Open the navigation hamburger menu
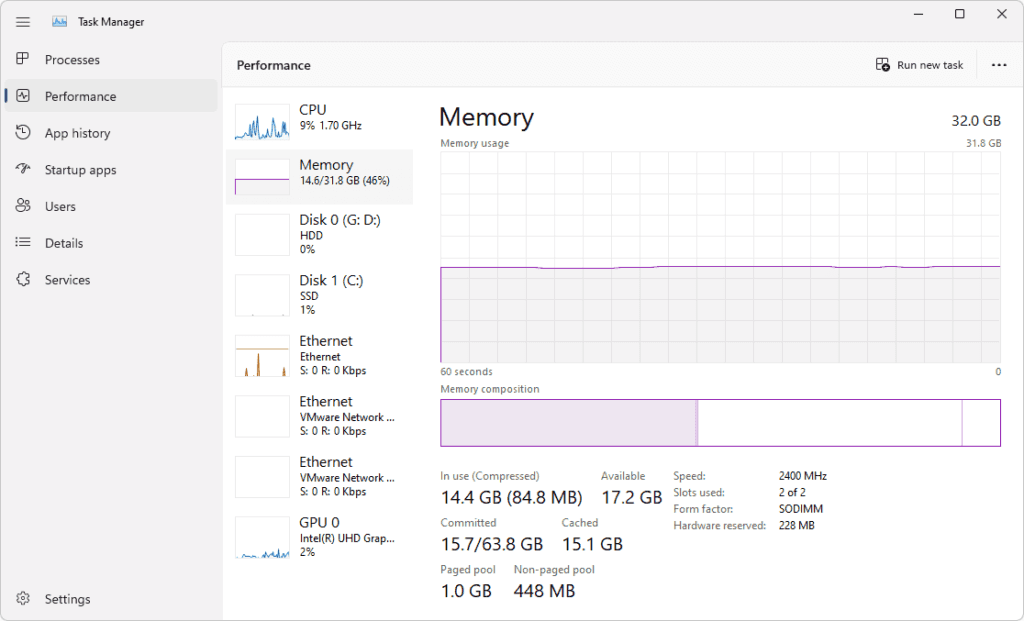1024x621 pixels. click(22, 21)
